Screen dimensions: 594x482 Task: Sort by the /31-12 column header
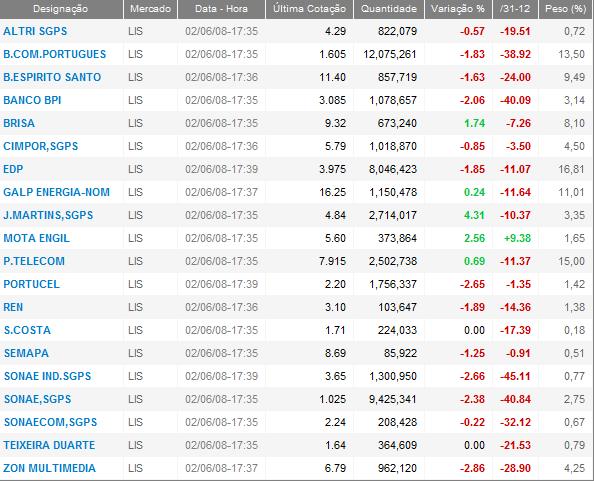tap(514, 9)
